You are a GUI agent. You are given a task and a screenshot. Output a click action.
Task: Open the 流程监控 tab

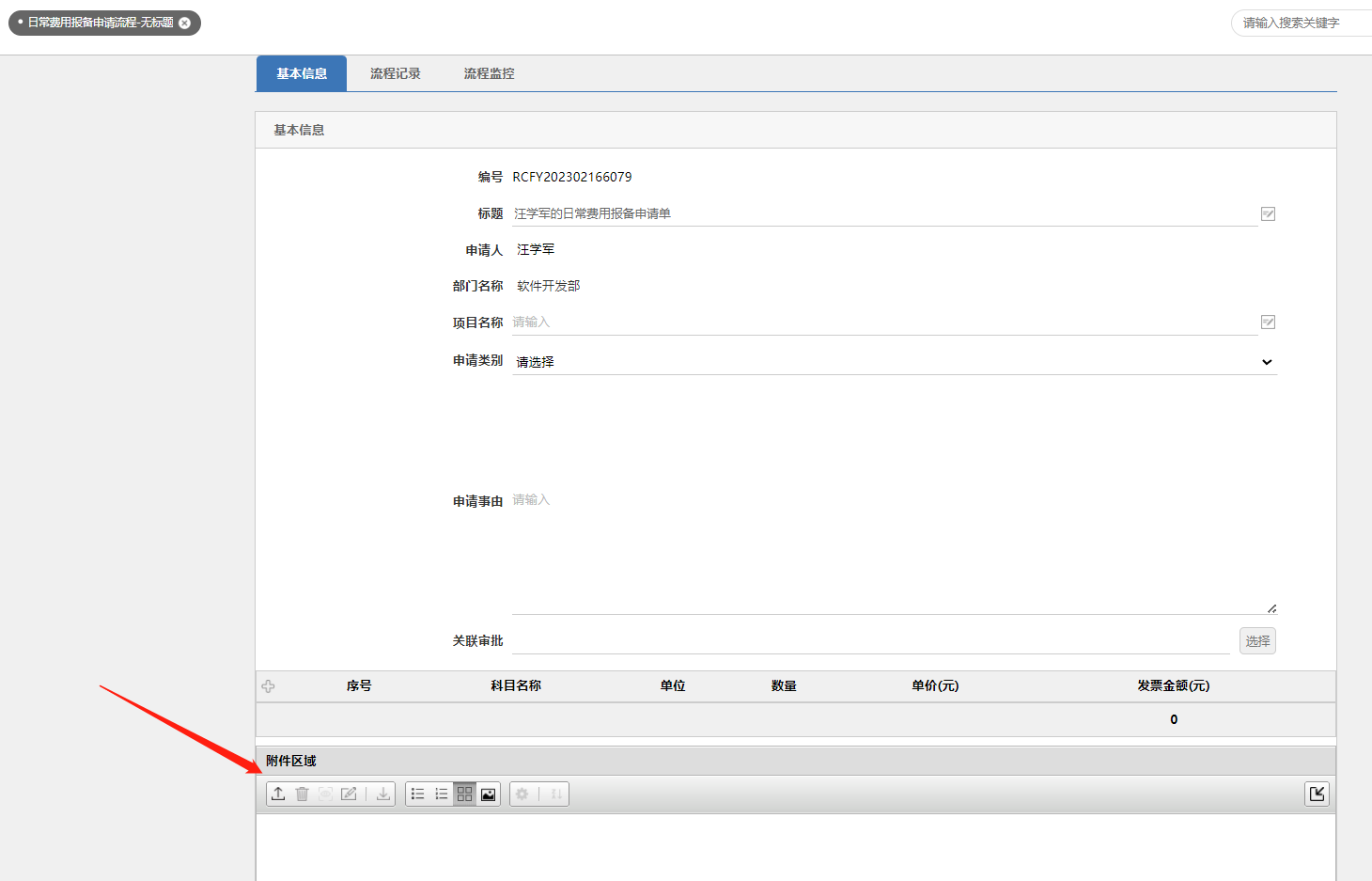coord(489,73)
